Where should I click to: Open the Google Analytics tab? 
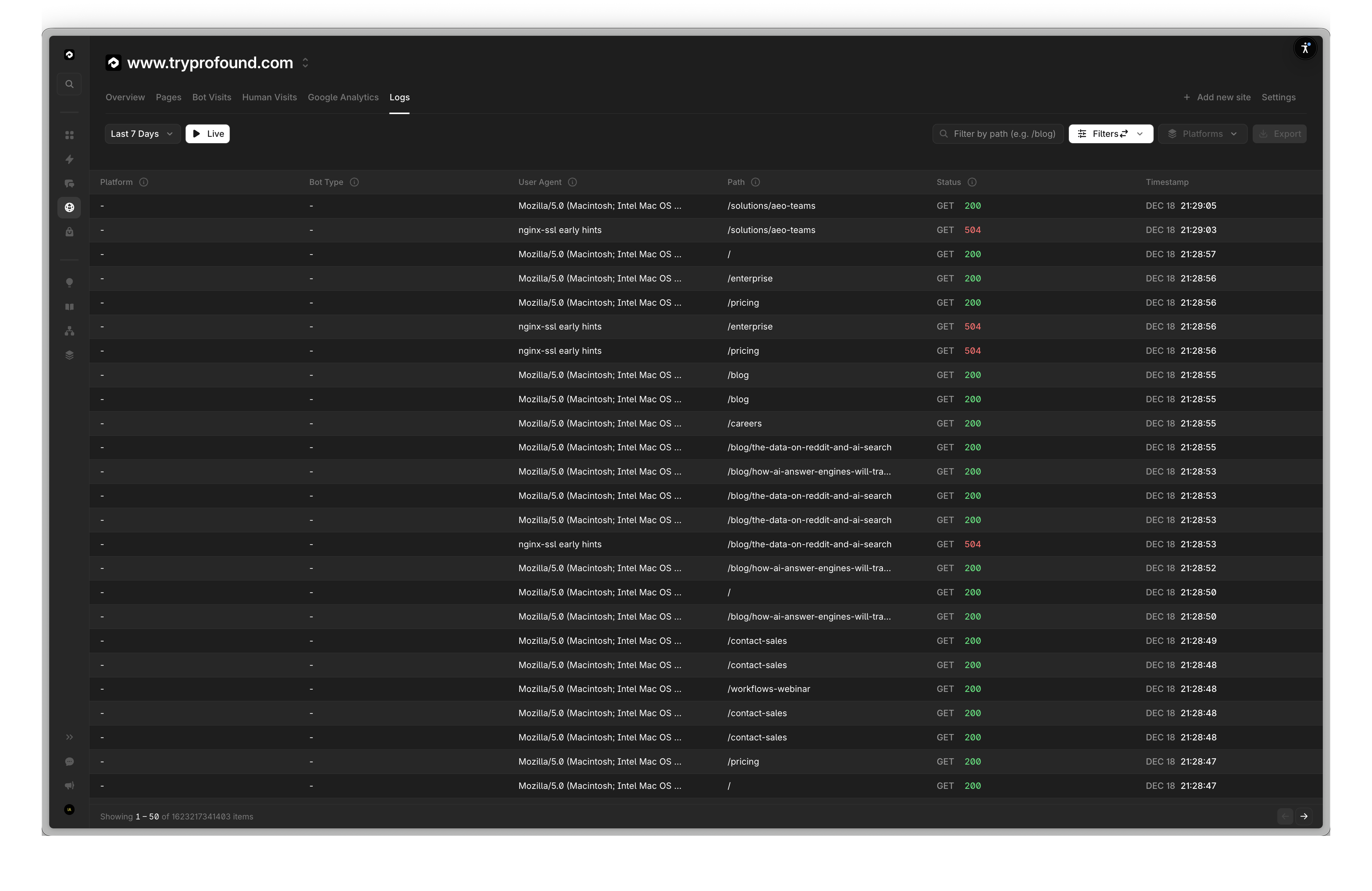(343, 97)
